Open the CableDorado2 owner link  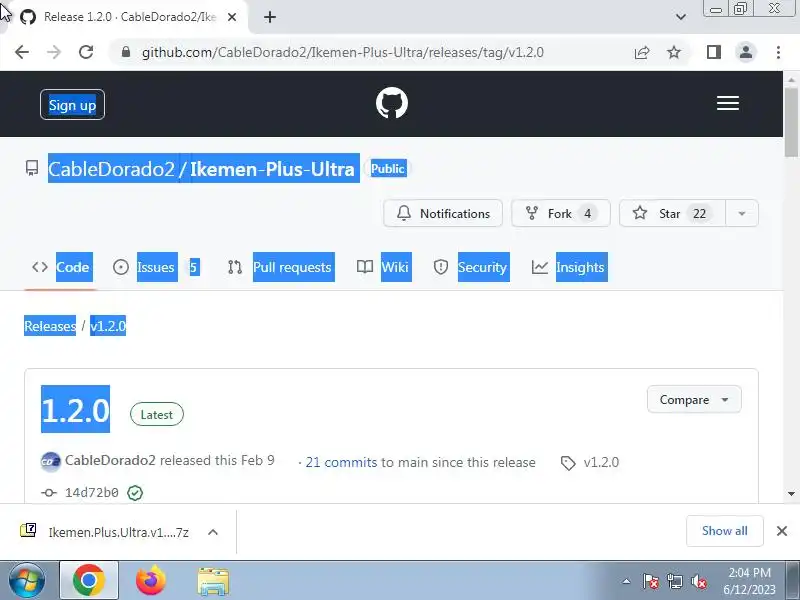pos(111,168)
